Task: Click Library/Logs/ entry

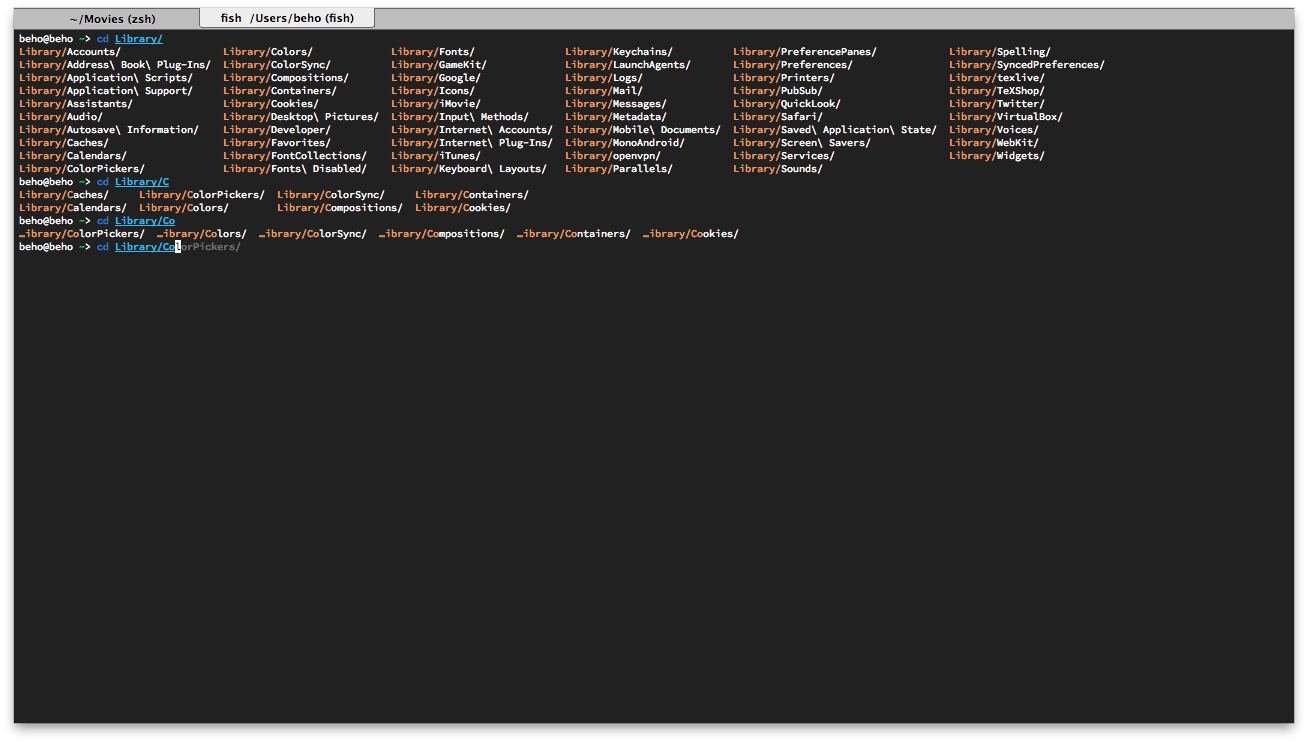Action: coord(604,78)
